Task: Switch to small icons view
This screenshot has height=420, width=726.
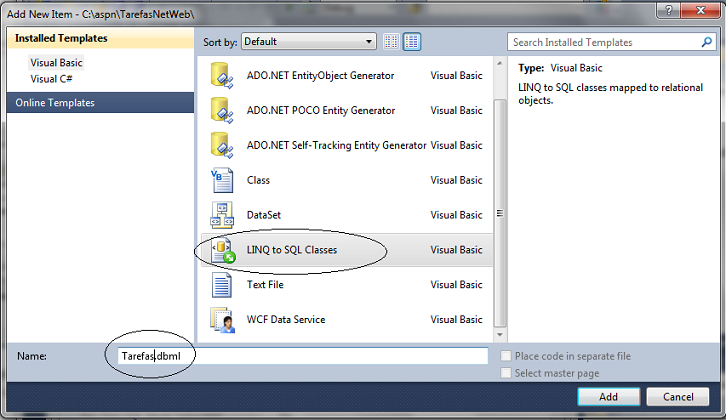Action: [391, 42]
